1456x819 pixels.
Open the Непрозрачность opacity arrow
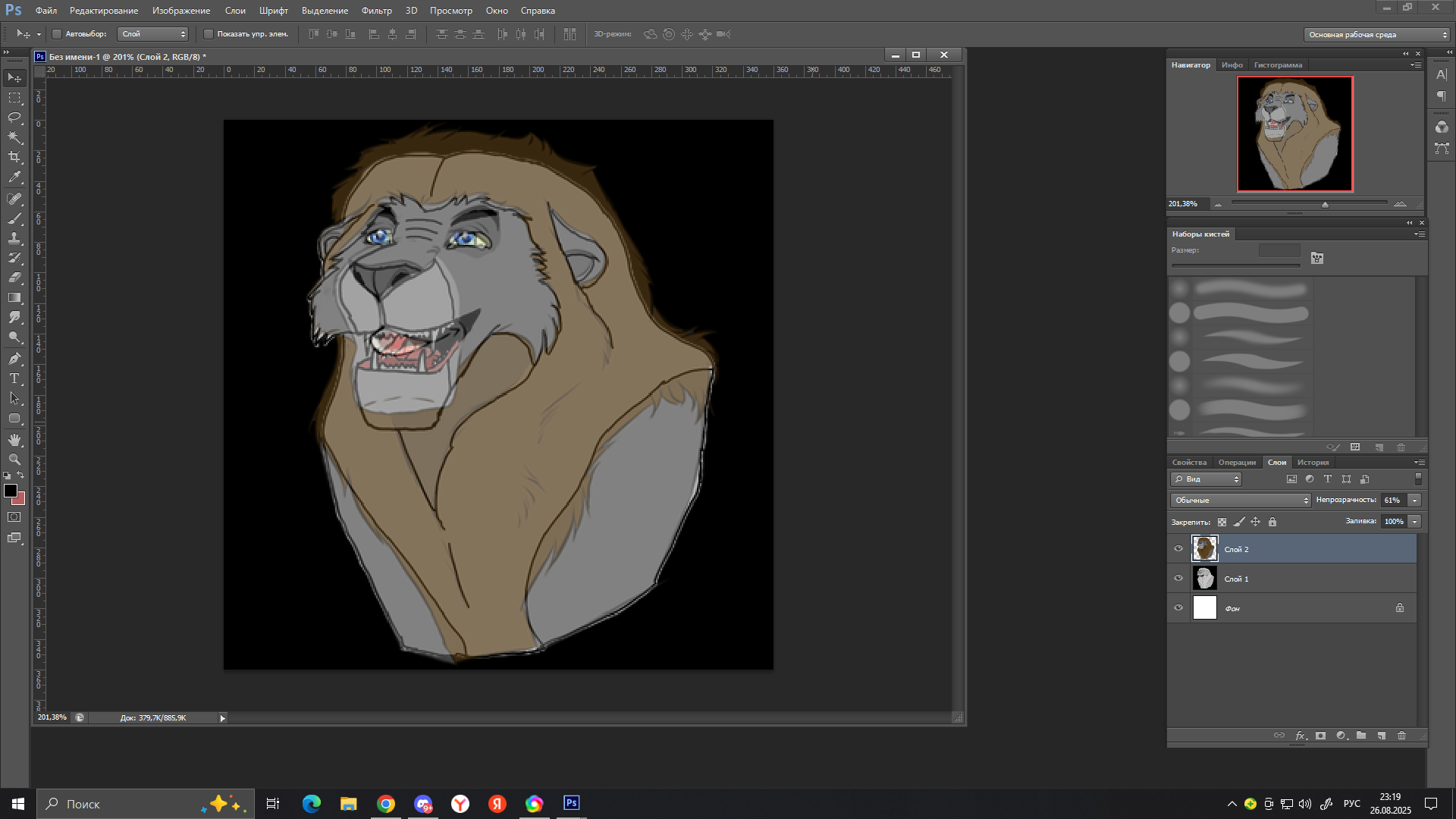pos(1414,500)
